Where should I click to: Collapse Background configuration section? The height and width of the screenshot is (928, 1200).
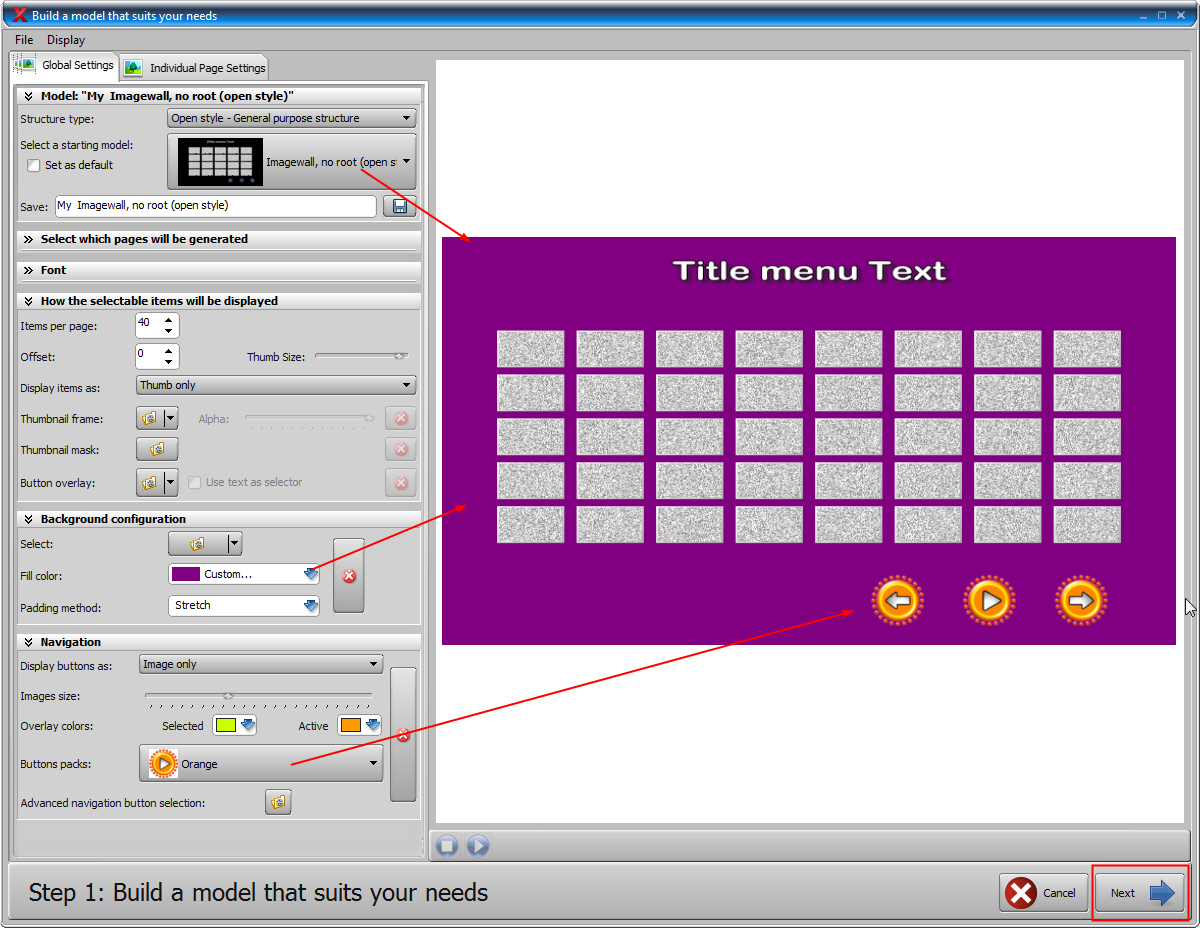(219, 519)
